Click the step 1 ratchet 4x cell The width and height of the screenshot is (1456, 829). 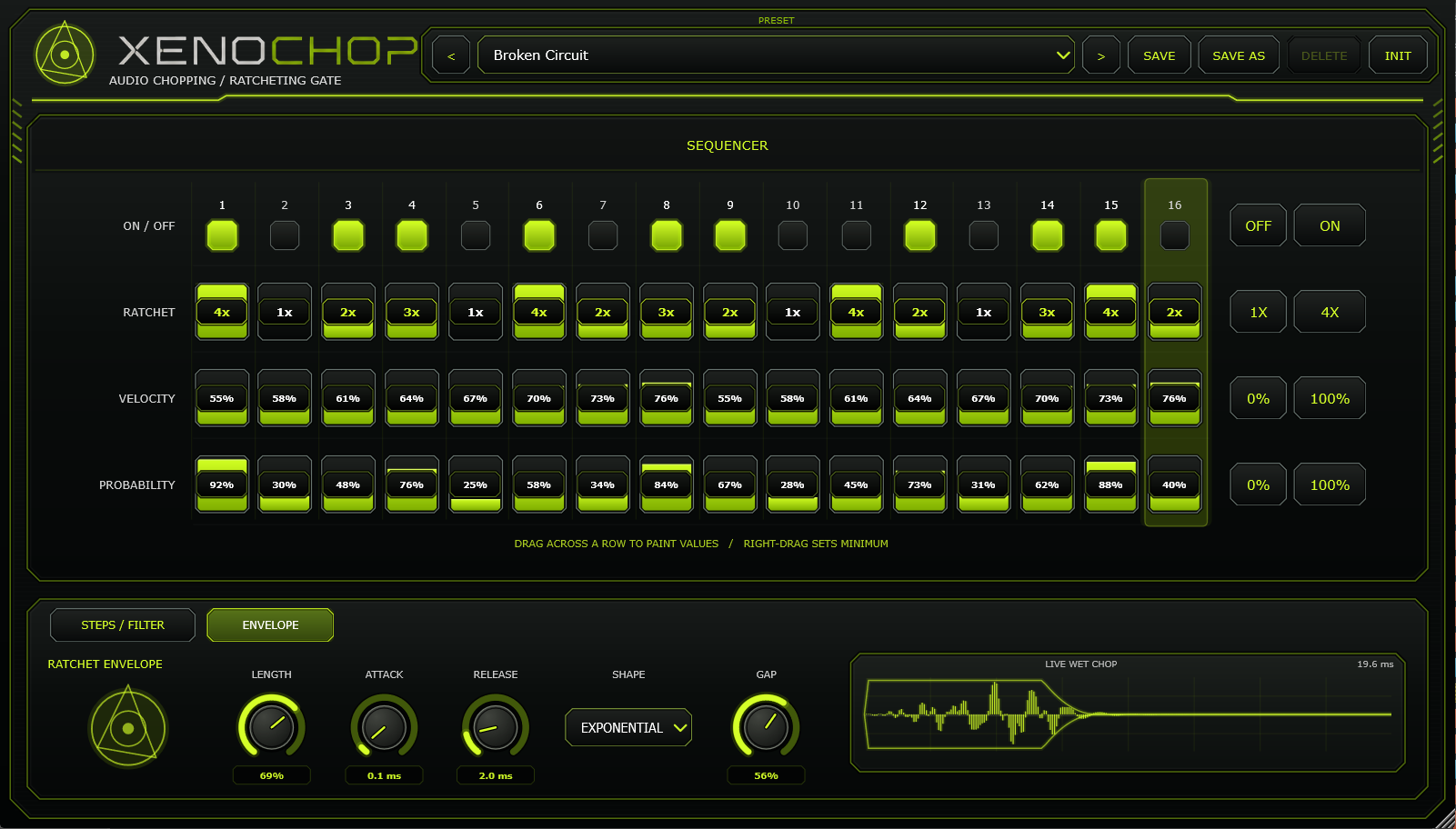click(x=222, y=312)
